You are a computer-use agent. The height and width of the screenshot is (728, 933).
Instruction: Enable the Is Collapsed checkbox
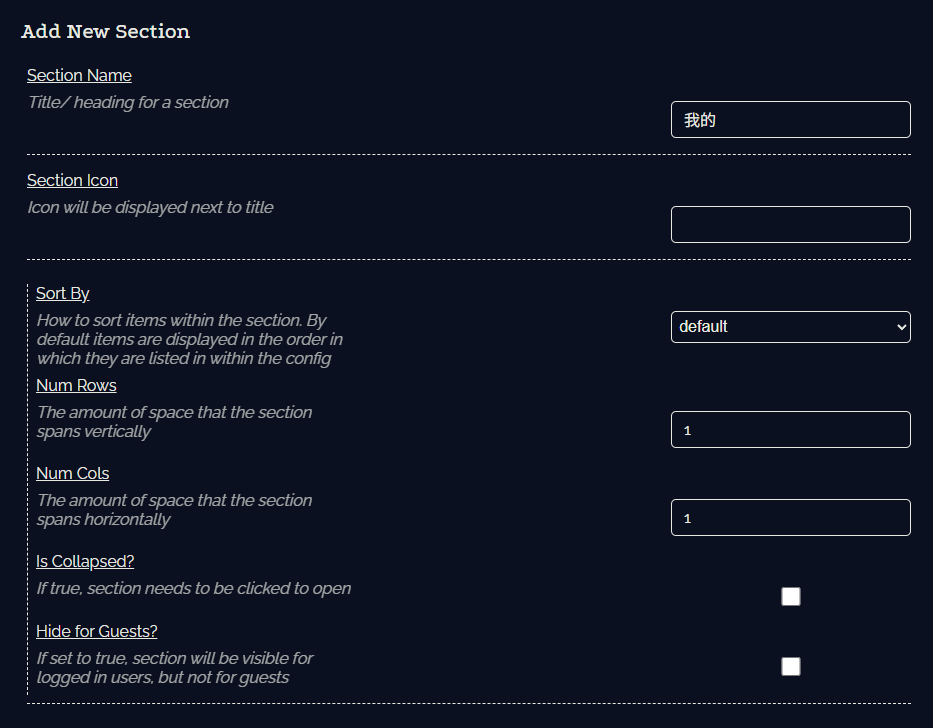tap(791, 596)
